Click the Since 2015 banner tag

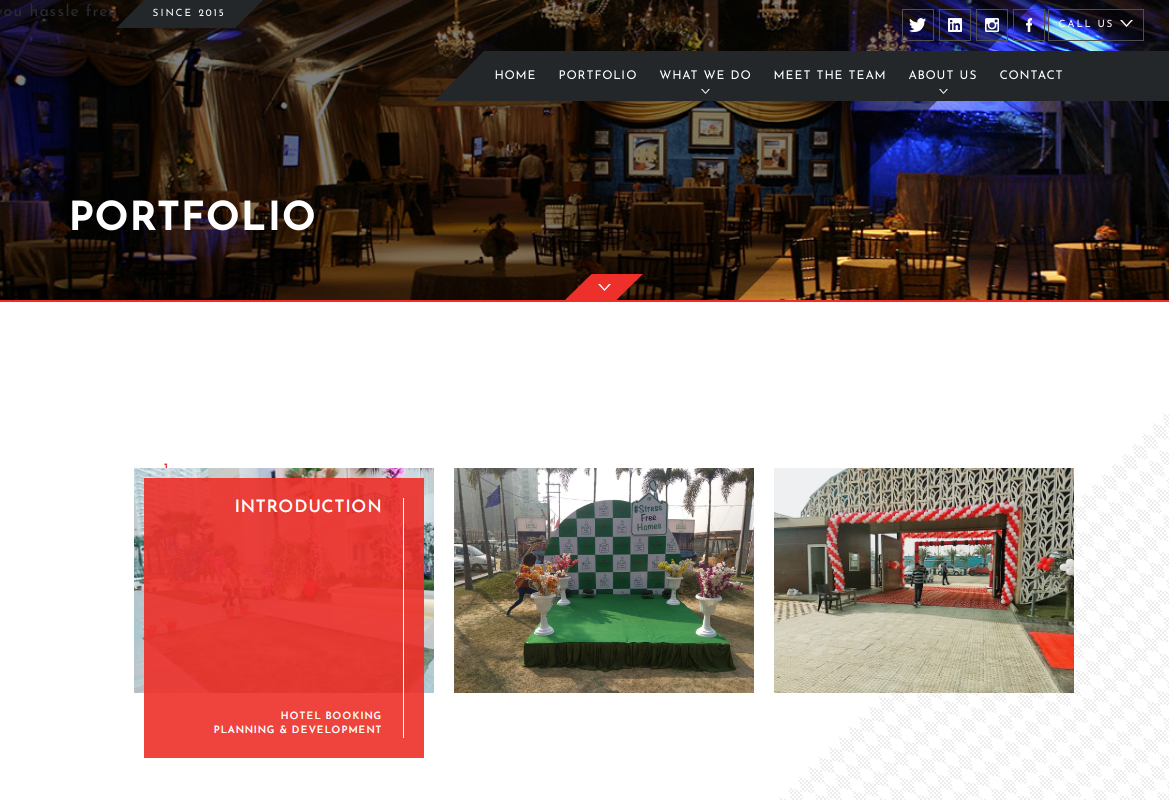tap(189, 13)
